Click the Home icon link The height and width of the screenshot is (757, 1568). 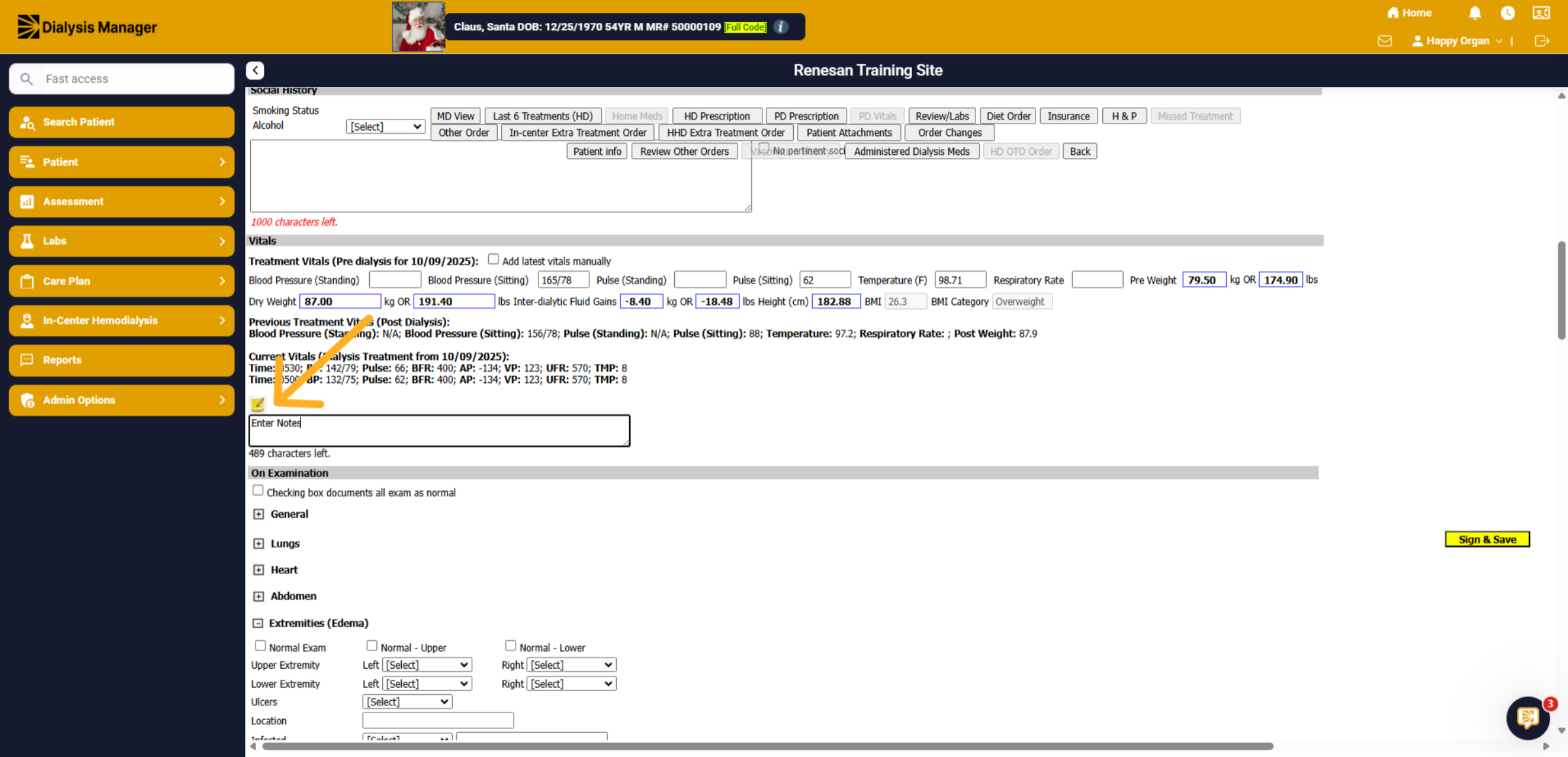[1410, 13]
